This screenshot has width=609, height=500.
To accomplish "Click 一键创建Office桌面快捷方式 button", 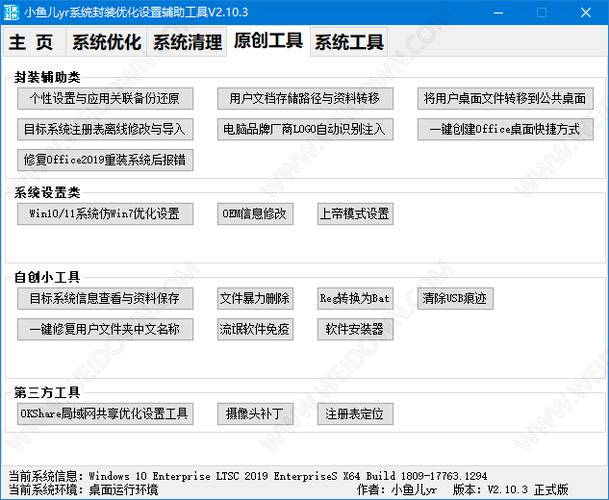I will point(506,129).
